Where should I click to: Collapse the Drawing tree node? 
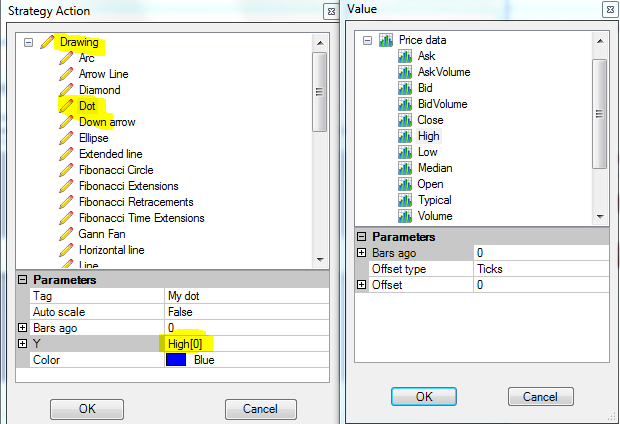click(x=28, y=42)
